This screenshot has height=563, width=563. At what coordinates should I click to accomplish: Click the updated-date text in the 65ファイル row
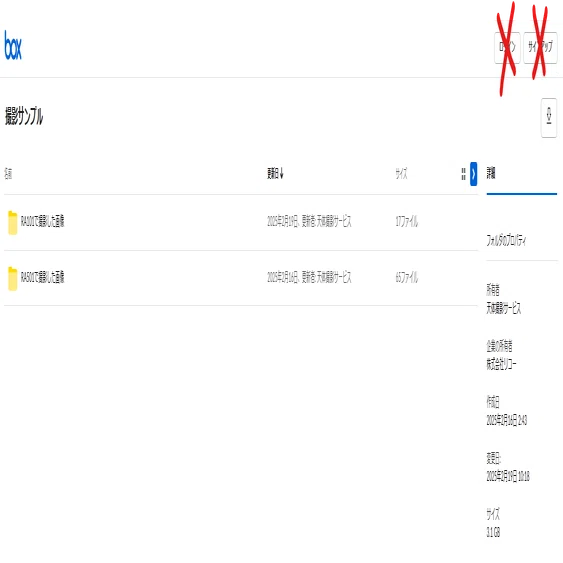pos(309,277)
